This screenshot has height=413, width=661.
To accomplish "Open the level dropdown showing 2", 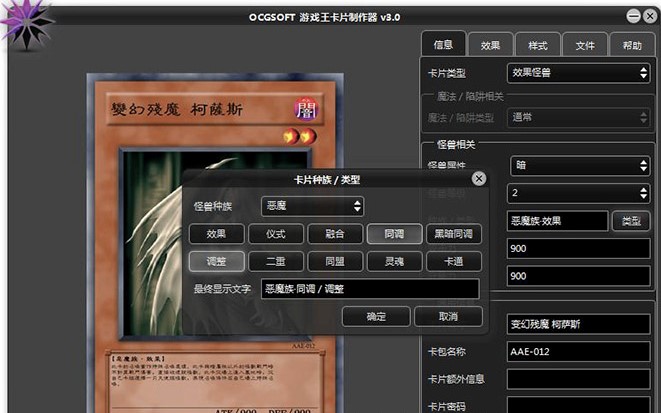I will (x=579, y=193).
